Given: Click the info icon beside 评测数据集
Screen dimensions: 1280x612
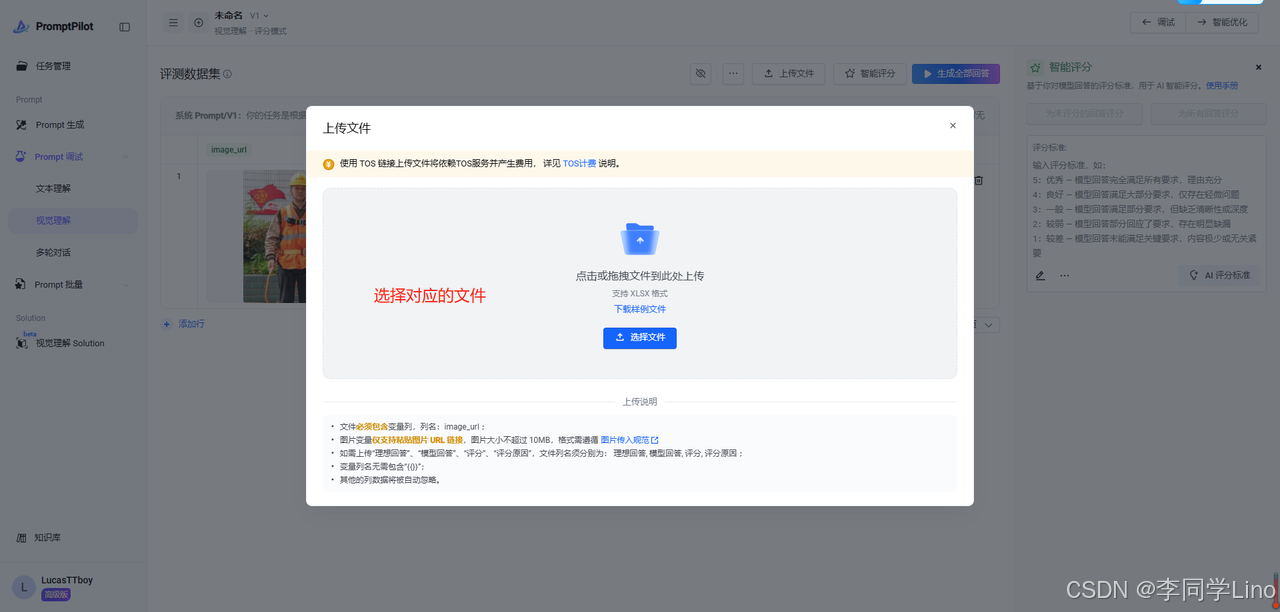Looking at the screenshot, I should (x=228, y=74).
